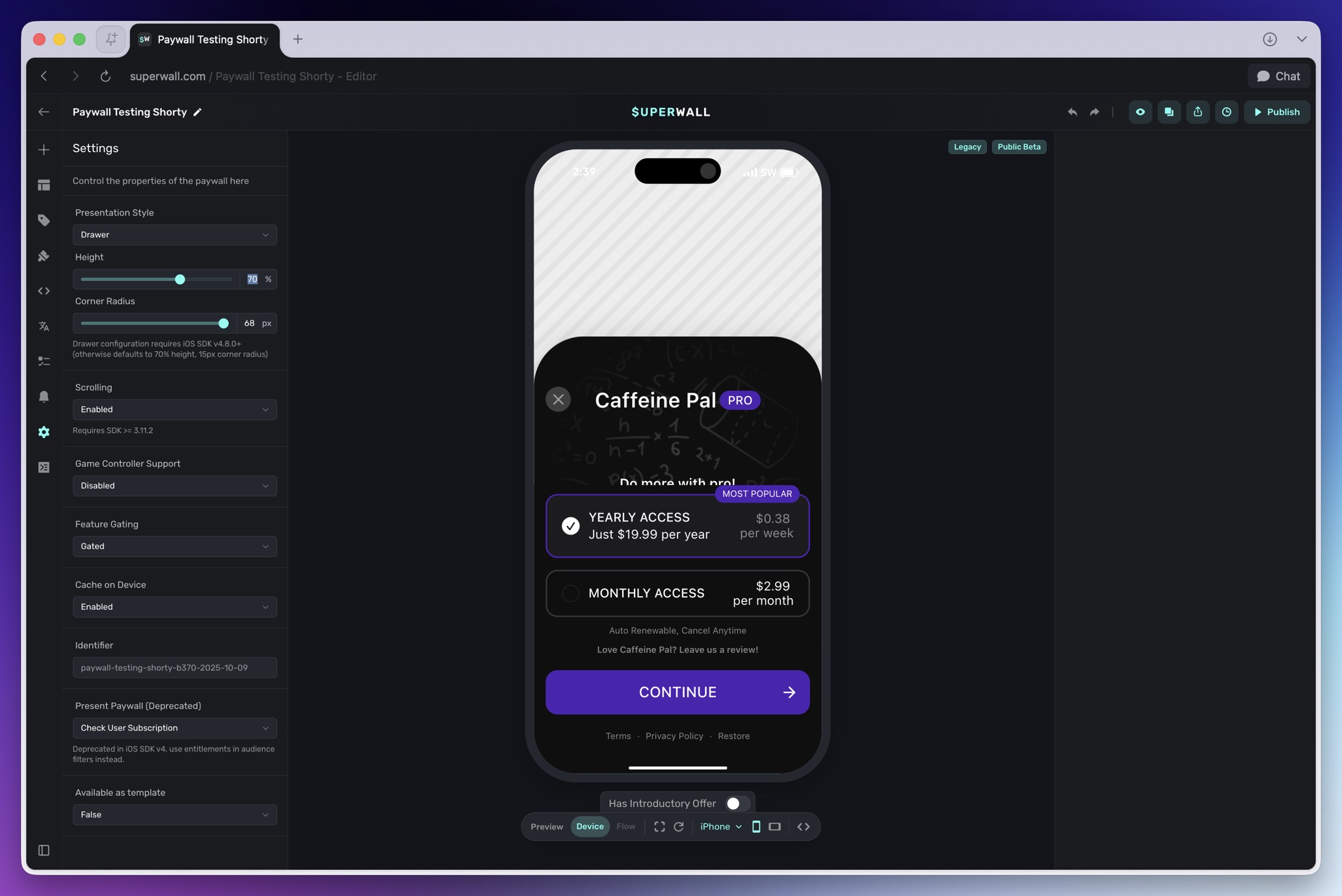Switch to Flow mode tab

(x=625, y=826)
